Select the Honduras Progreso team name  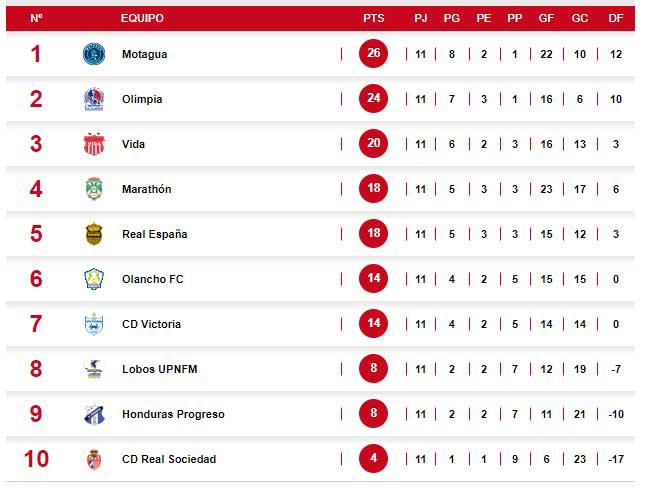(x=173, y=414)
